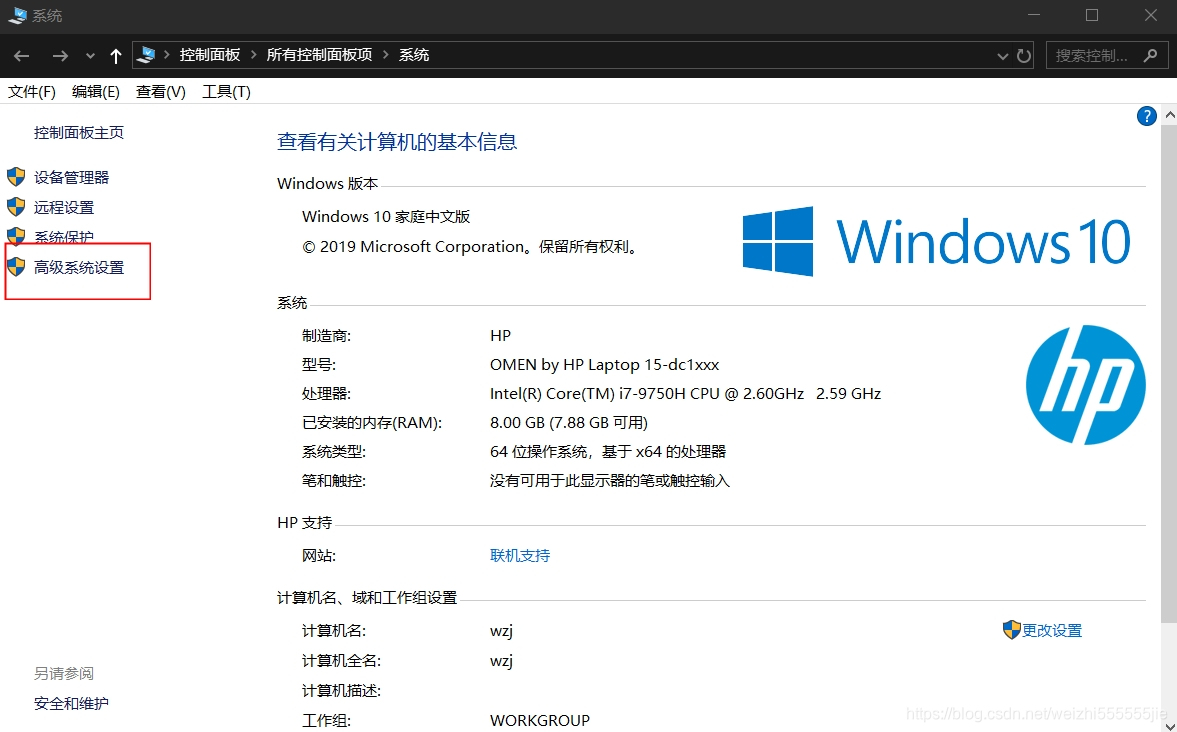The height and width of the screenshot is (732, 1177).
Task: Click scrollbar up arrow
Action: (x=1169, y=116)
